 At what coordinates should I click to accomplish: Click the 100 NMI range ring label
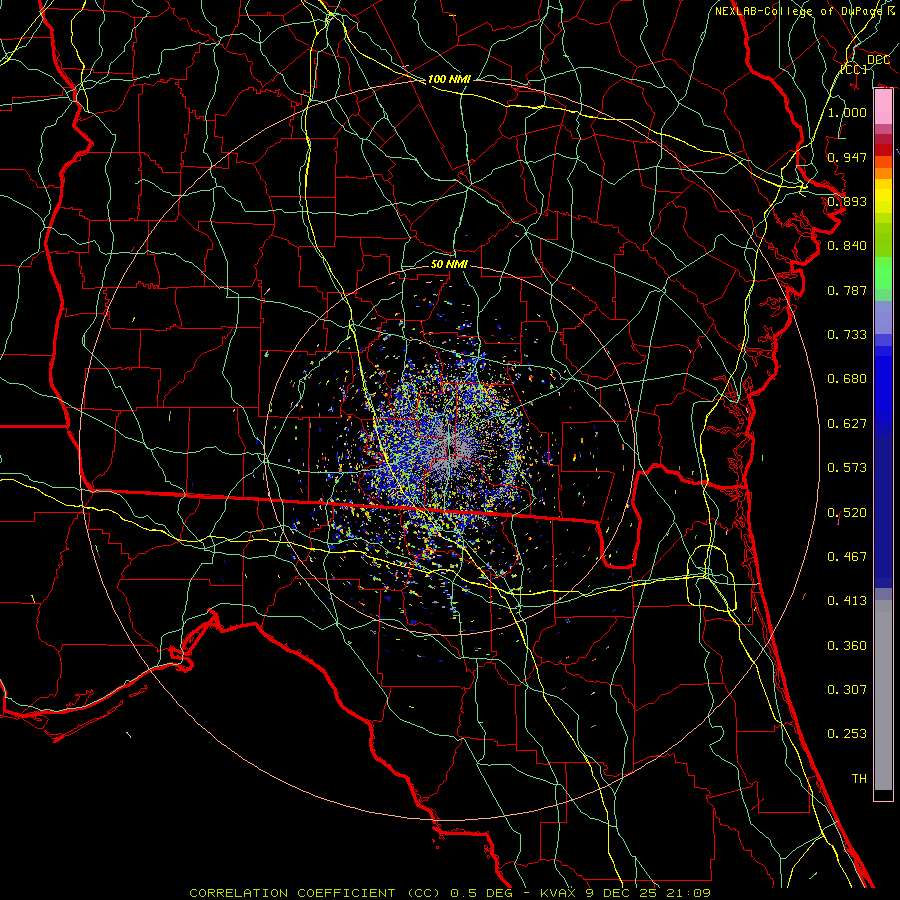[x=449, y=79]
